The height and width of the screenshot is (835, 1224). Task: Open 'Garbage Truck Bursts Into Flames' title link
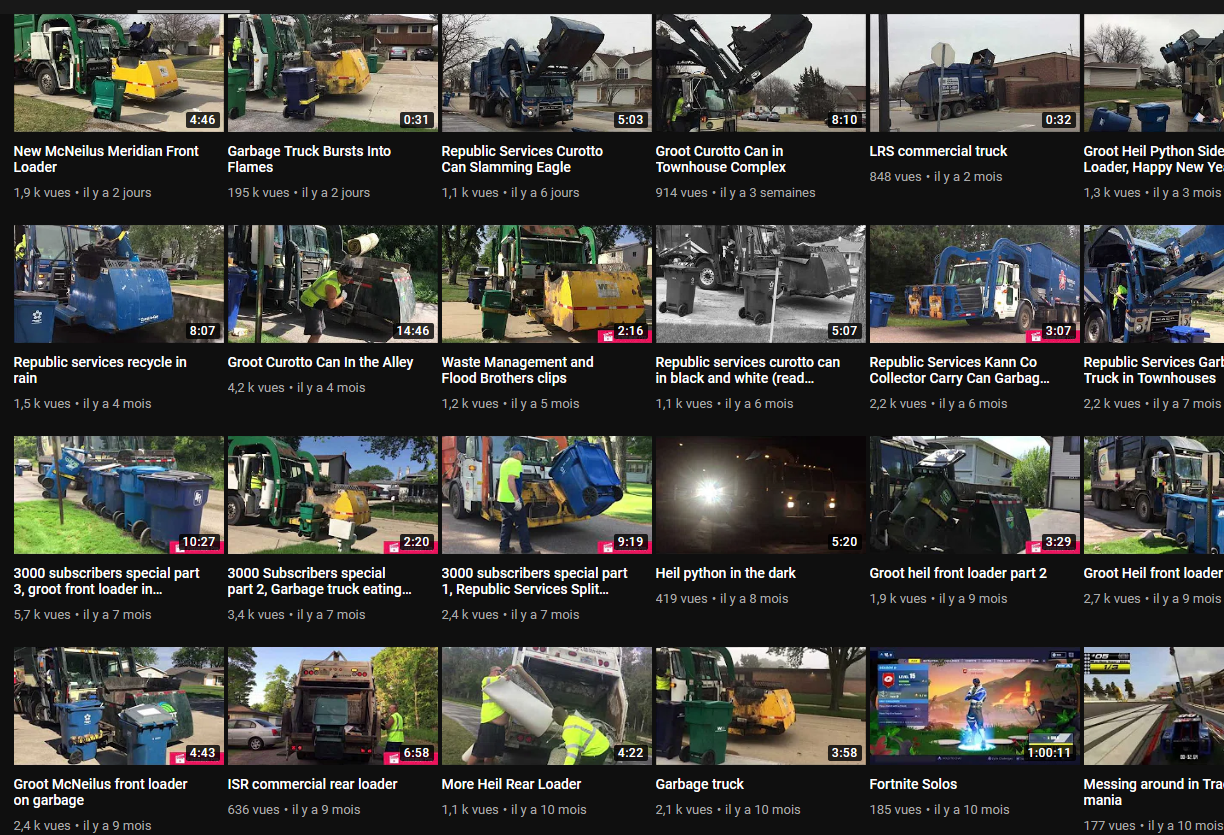click(309, 159)
